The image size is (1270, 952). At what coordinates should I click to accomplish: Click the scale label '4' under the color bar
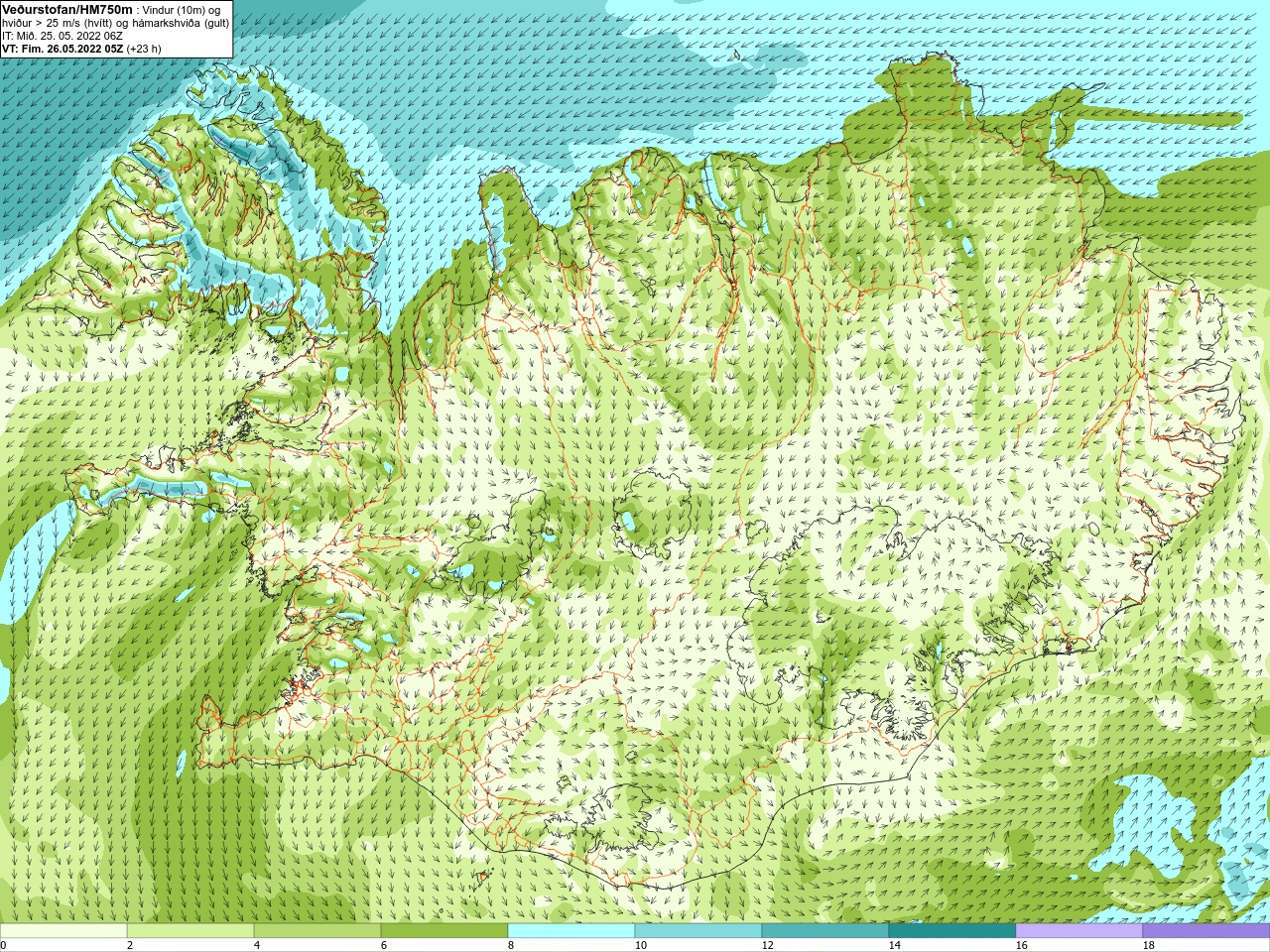pyautogui.click(x=257, y=945)
